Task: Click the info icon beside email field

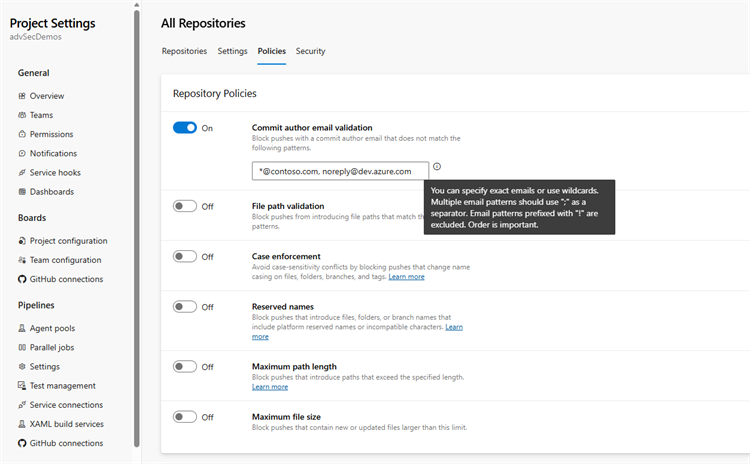Action: [x=437, y=166]
